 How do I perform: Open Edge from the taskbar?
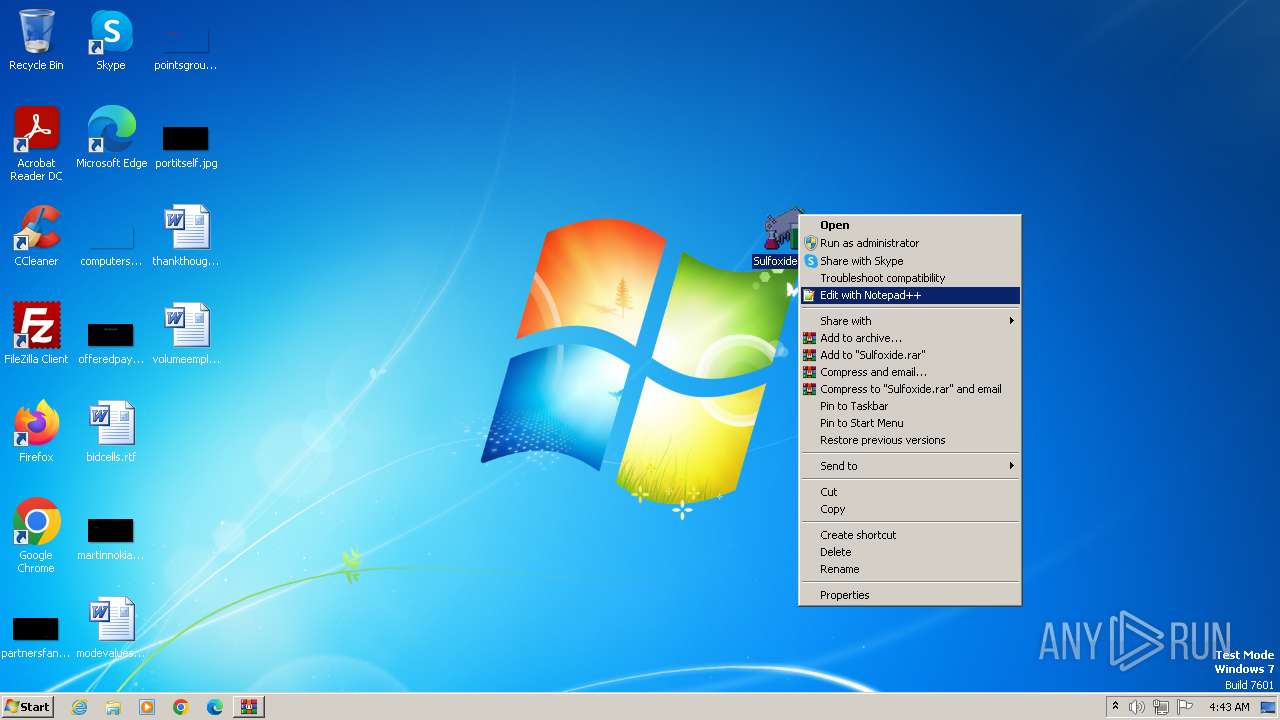215,707
